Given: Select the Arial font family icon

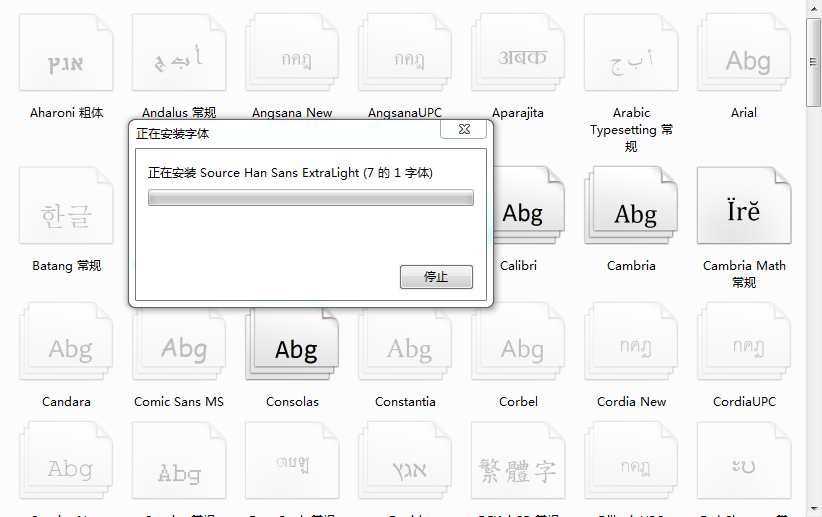Looking at the screenshot, I should point(744,52).
